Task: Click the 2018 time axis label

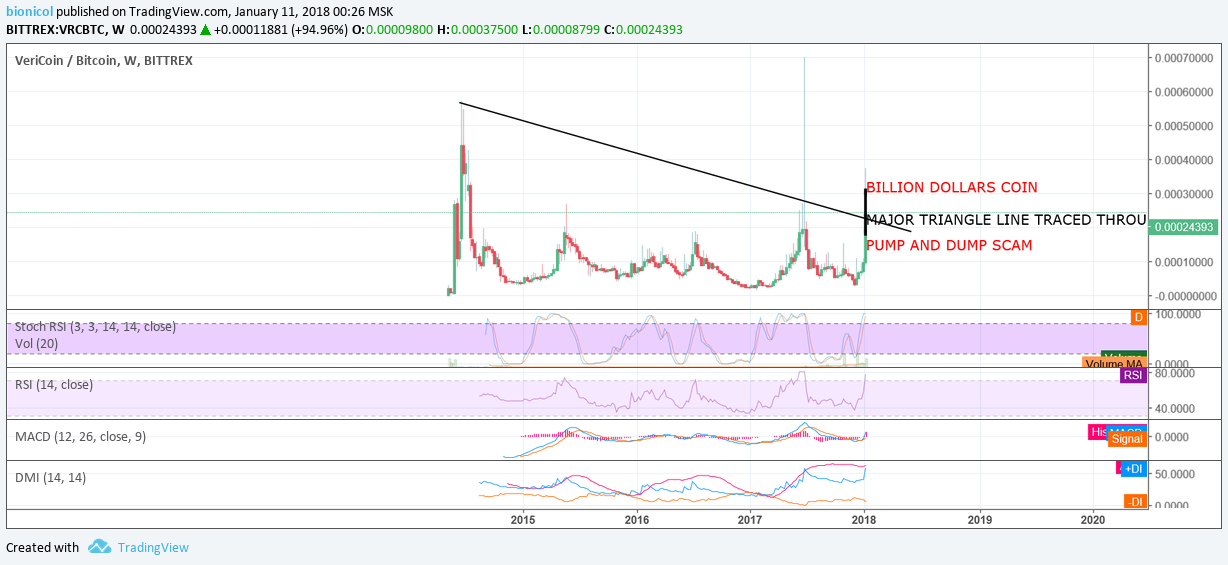Action: (x=865, y=519)
